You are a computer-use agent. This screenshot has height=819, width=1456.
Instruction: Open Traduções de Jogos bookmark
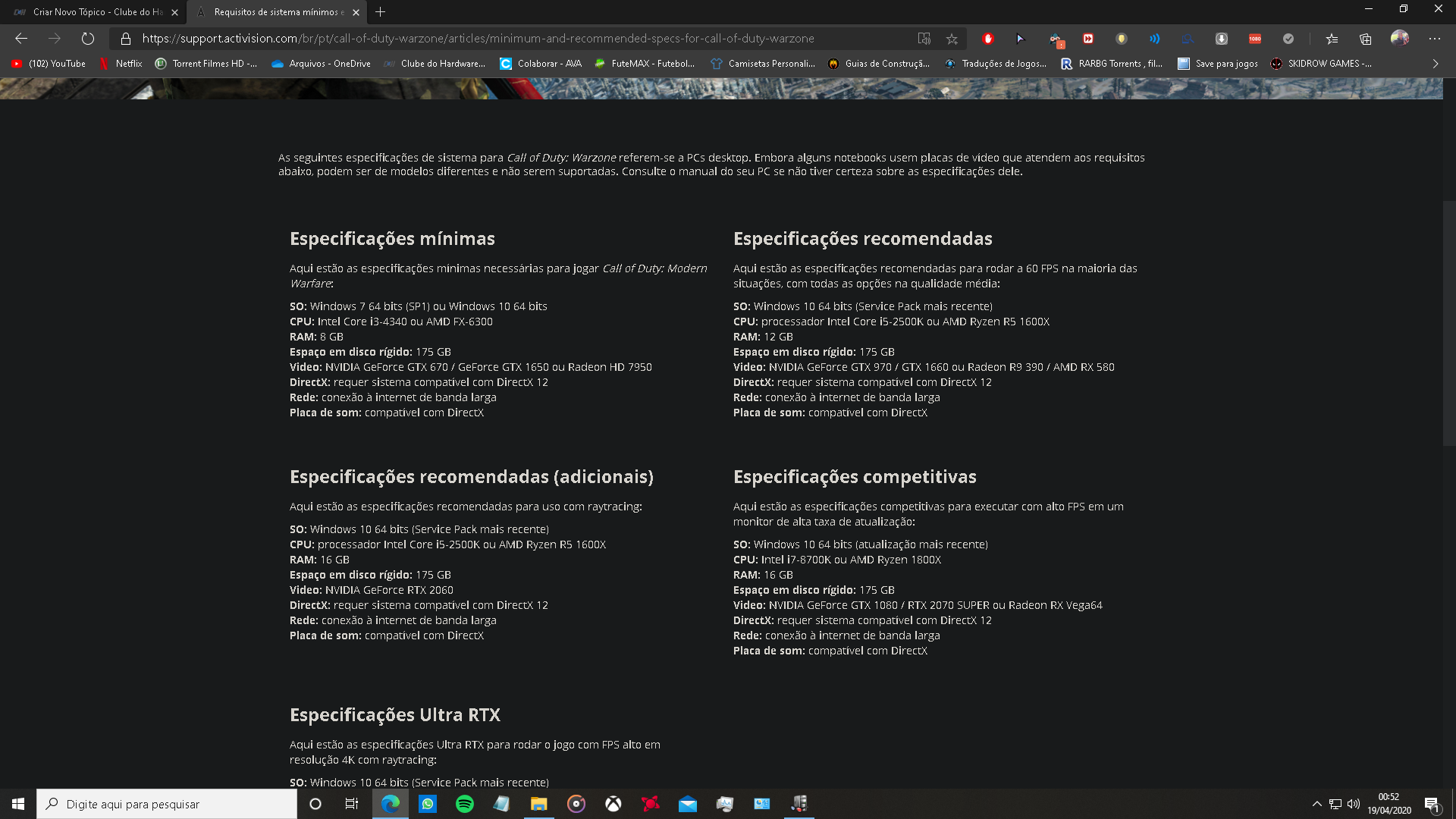pyautogui.click(x=996, y=64)
